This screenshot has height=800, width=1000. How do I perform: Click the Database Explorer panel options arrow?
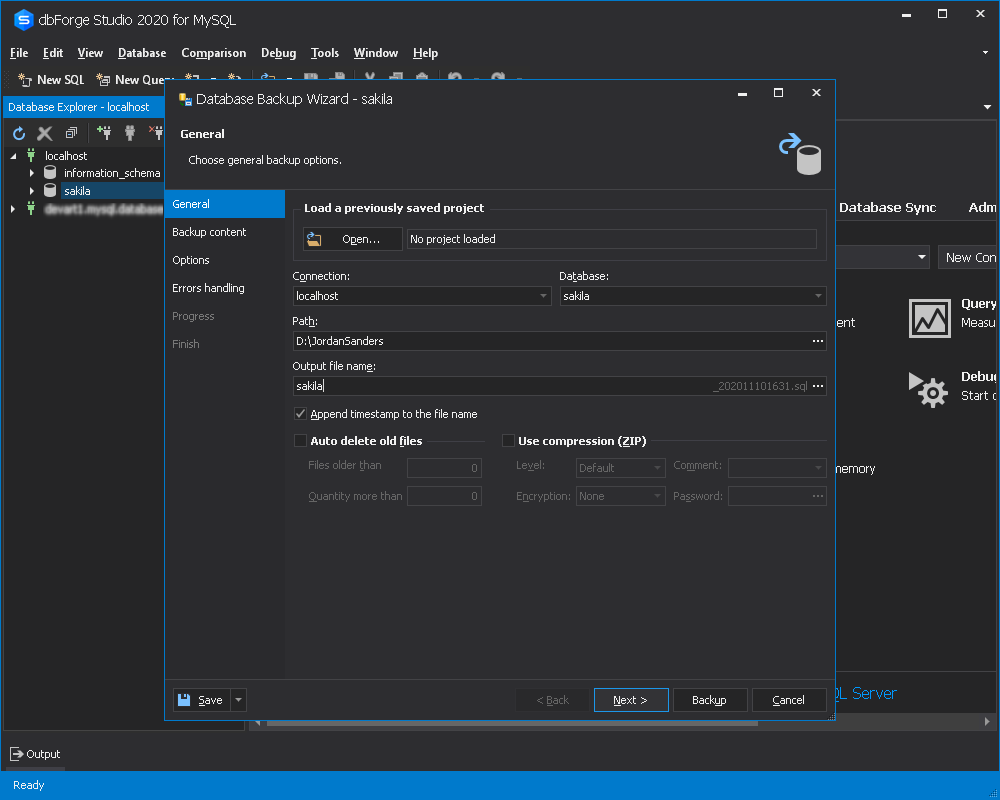(x=987, y=107)
